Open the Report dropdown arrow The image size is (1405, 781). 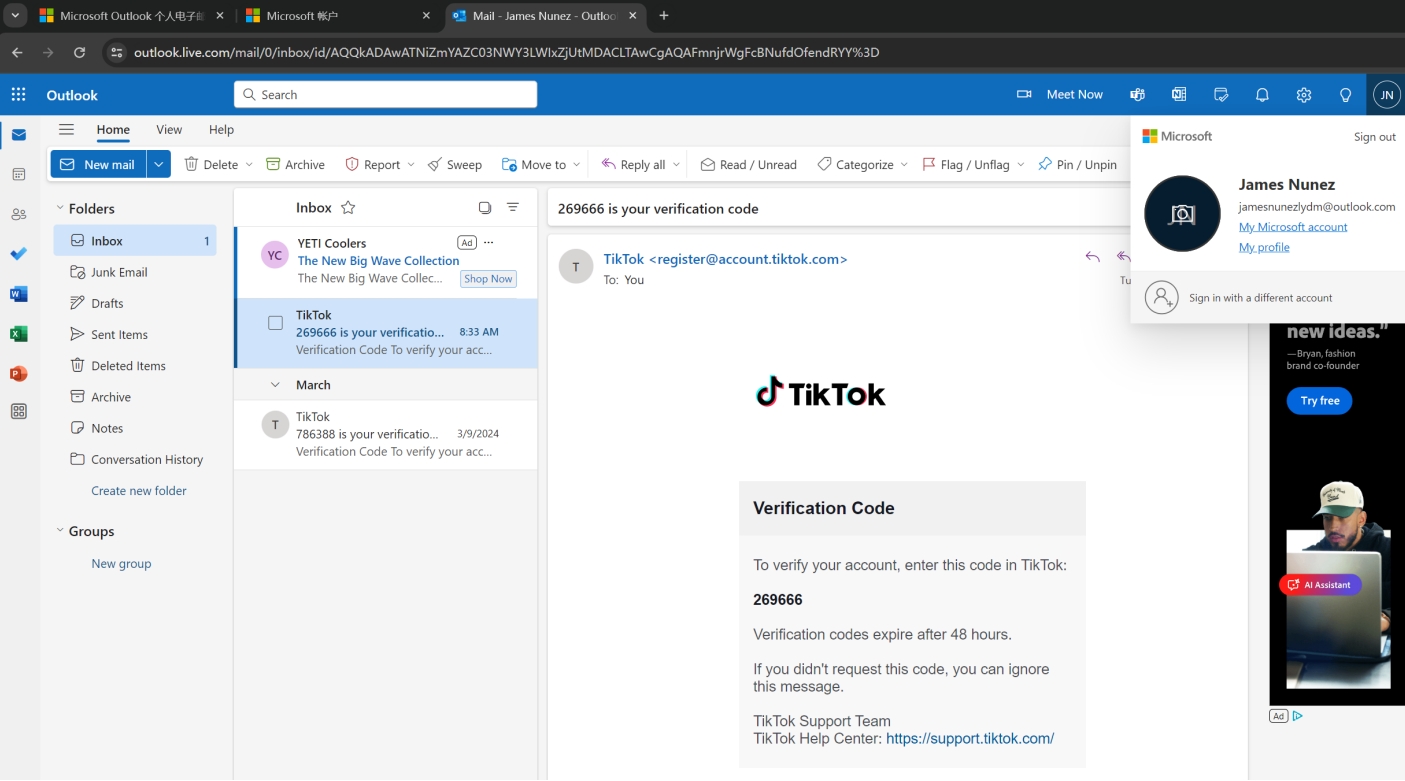click(x=411, y=165)
